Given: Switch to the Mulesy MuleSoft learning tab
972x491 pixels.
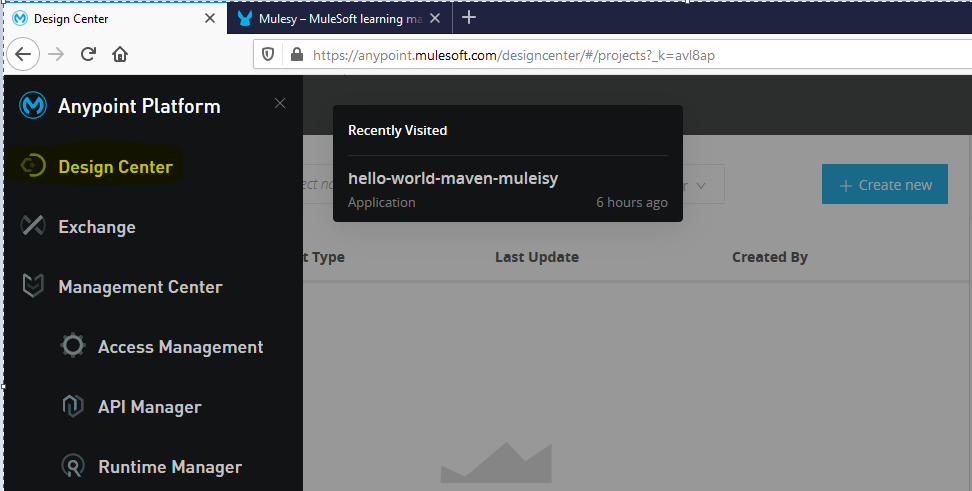Looking at the screenshot, I should pos(340,19).
